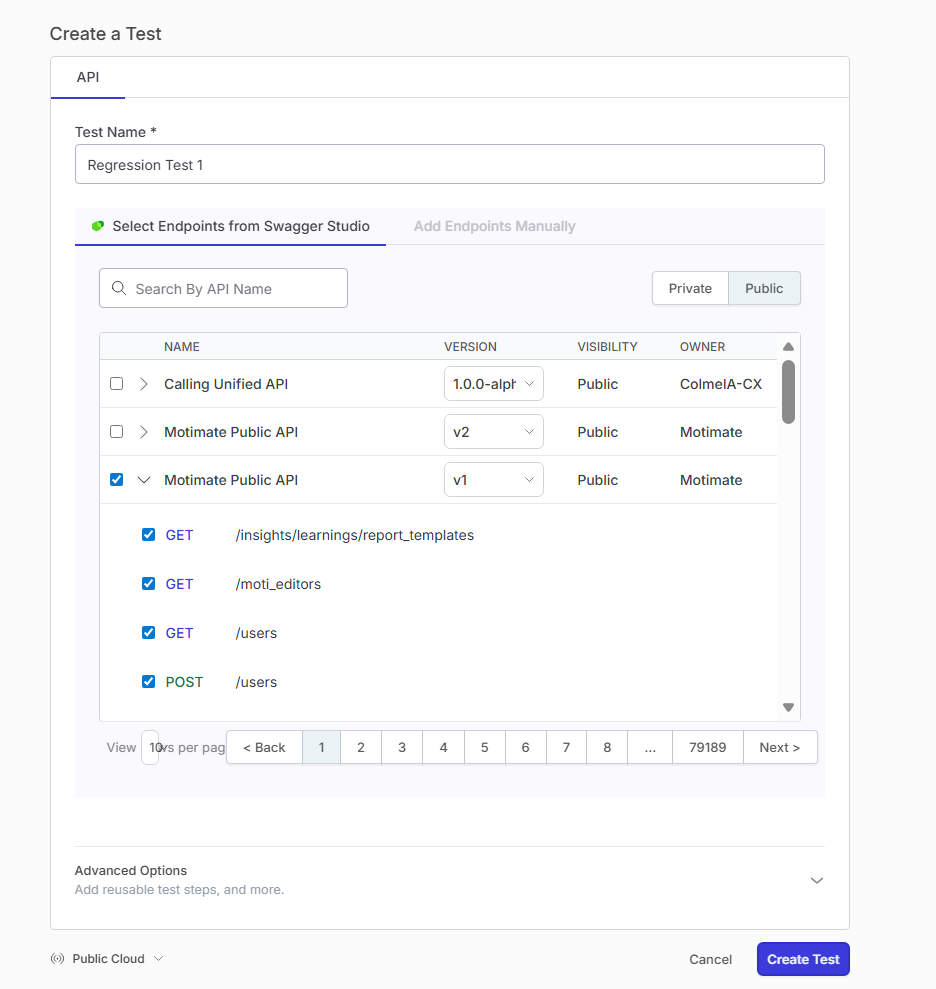936x989 pixels.
Task: Collapse the Motimate Public API v1 endpoints
Action: click(x=143, y=480)
